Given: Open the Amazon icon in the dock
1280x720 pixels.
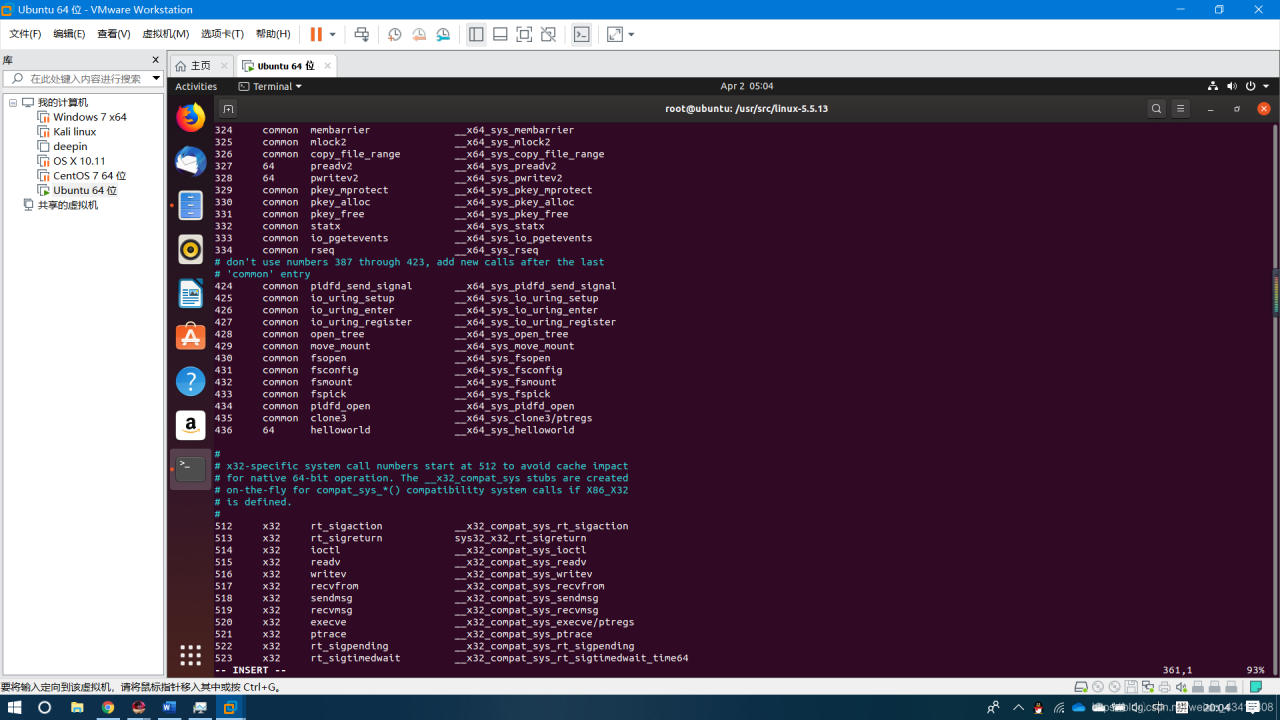Looking at the screenshot, I should [190, 425].
